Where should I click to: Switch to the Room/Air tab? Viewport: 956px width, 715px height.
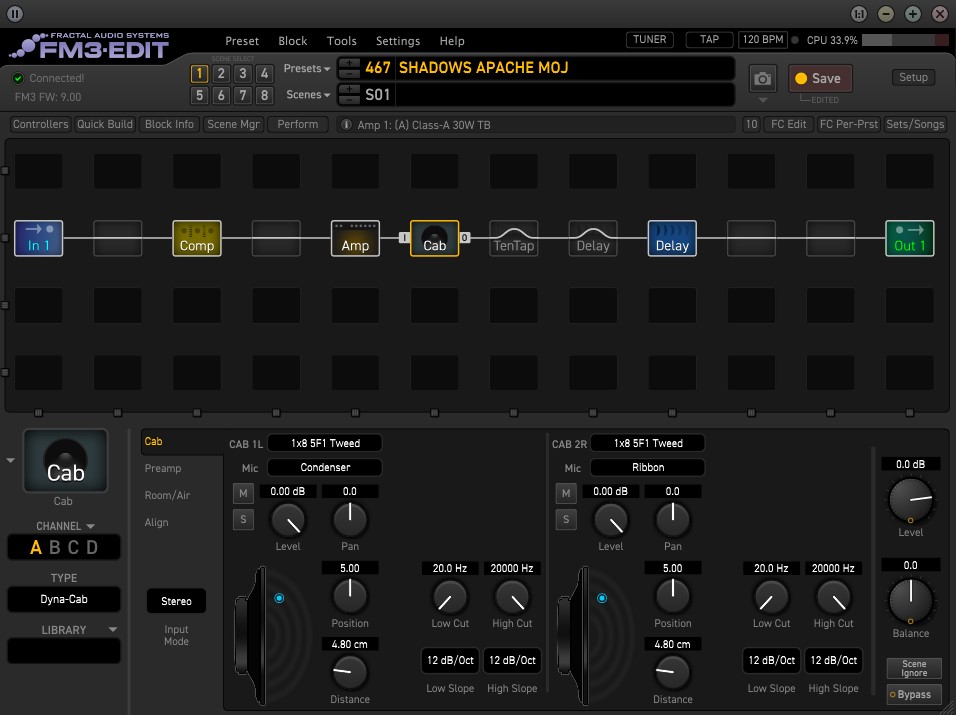[166, 495]
